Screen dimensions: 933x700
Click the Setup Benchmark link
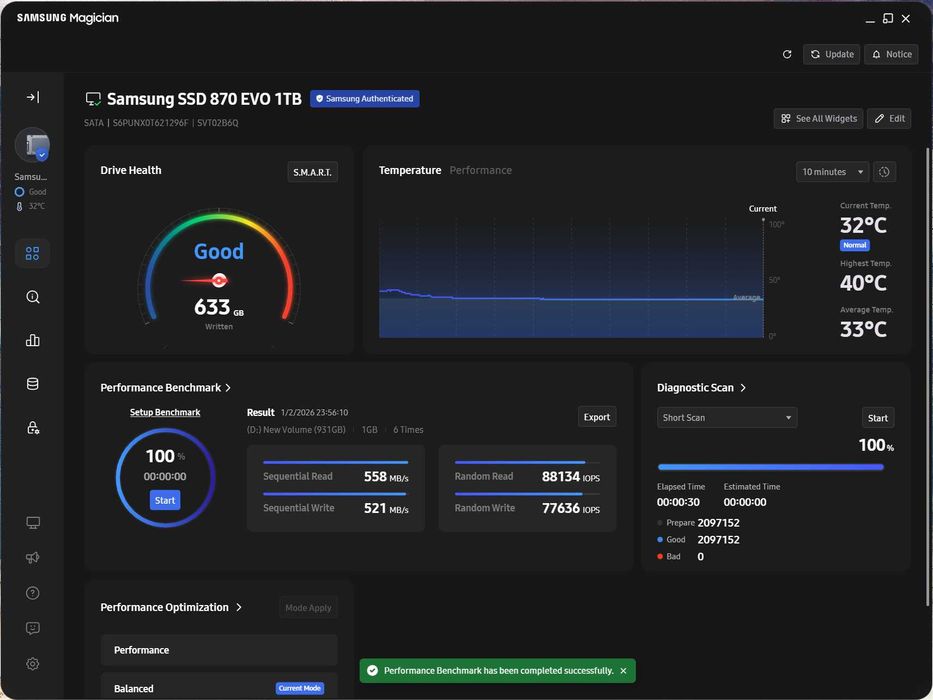(165, 412)
